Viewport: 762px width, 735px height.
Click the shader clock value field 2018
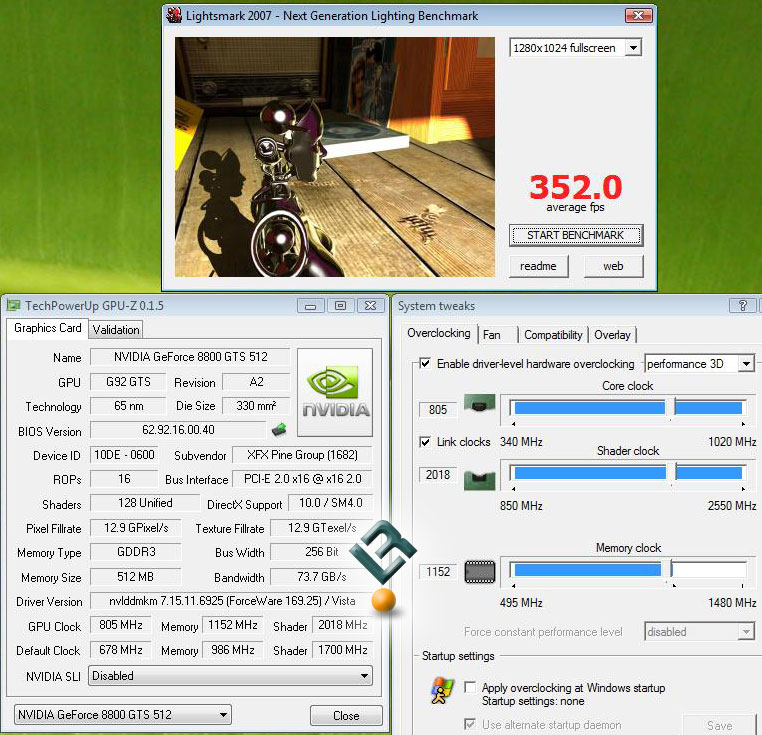[438, 474]
